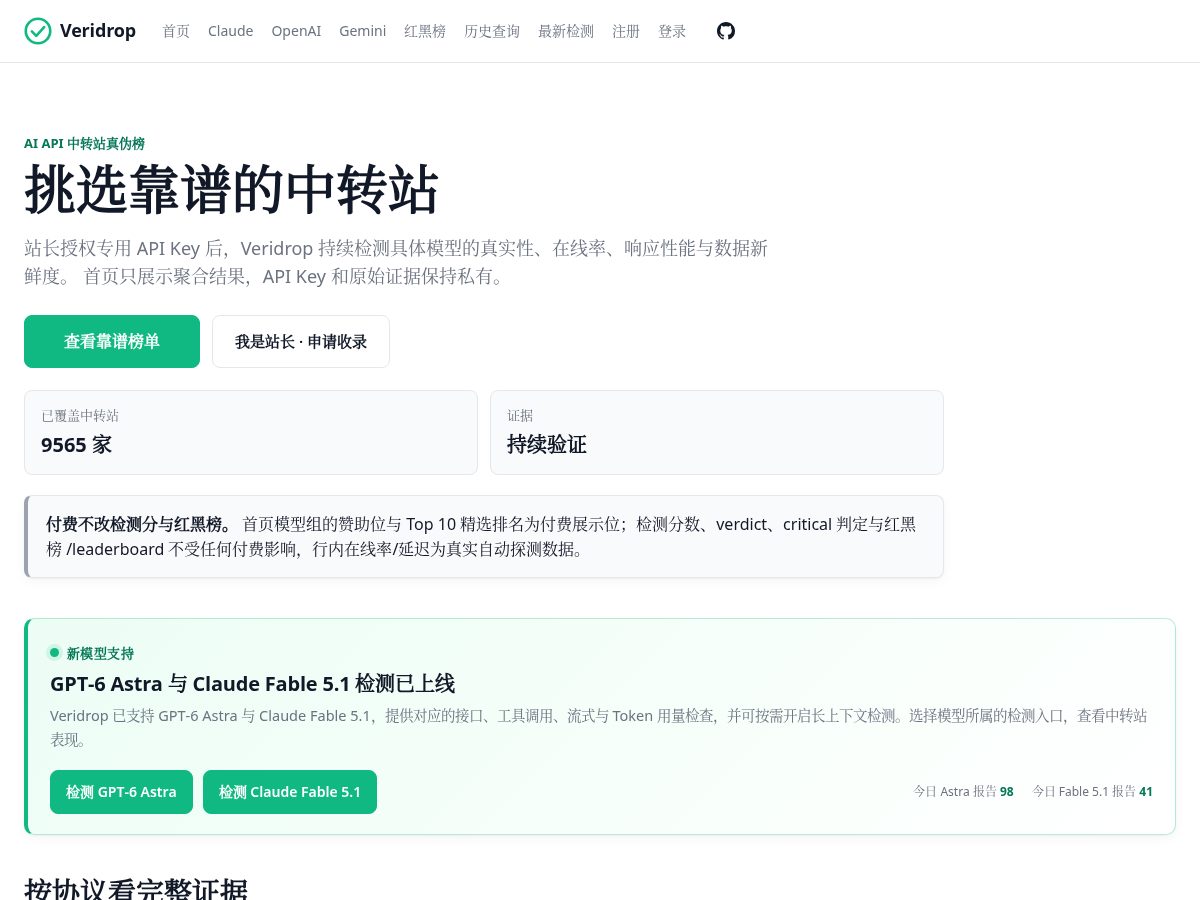1200x900 pixels.
Task: Click the 已覆盖中转站 9565 家 card
Action: click(x=251, y=432)
